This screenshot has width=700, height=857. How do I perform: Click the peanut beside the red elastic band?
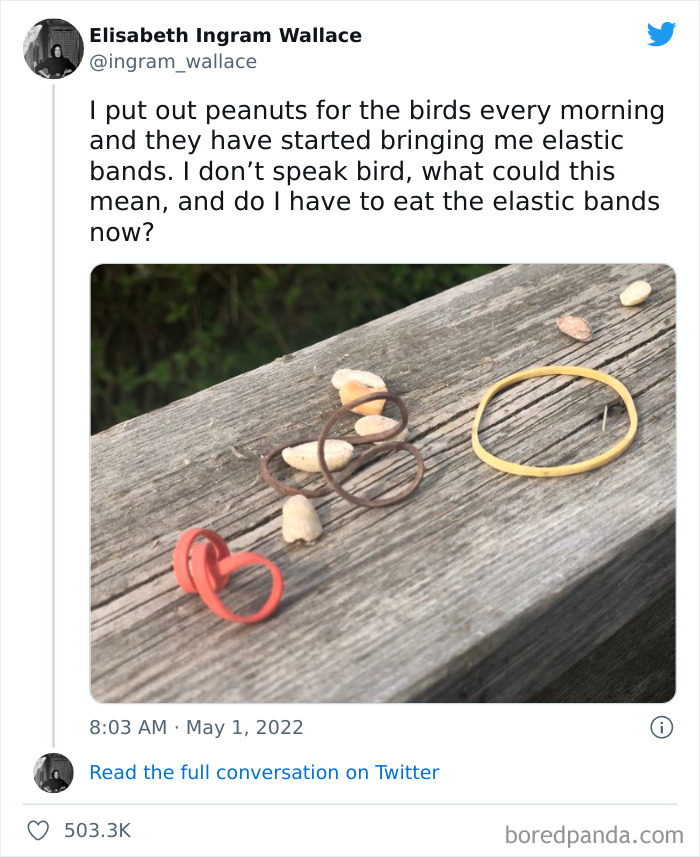[300, 520]
